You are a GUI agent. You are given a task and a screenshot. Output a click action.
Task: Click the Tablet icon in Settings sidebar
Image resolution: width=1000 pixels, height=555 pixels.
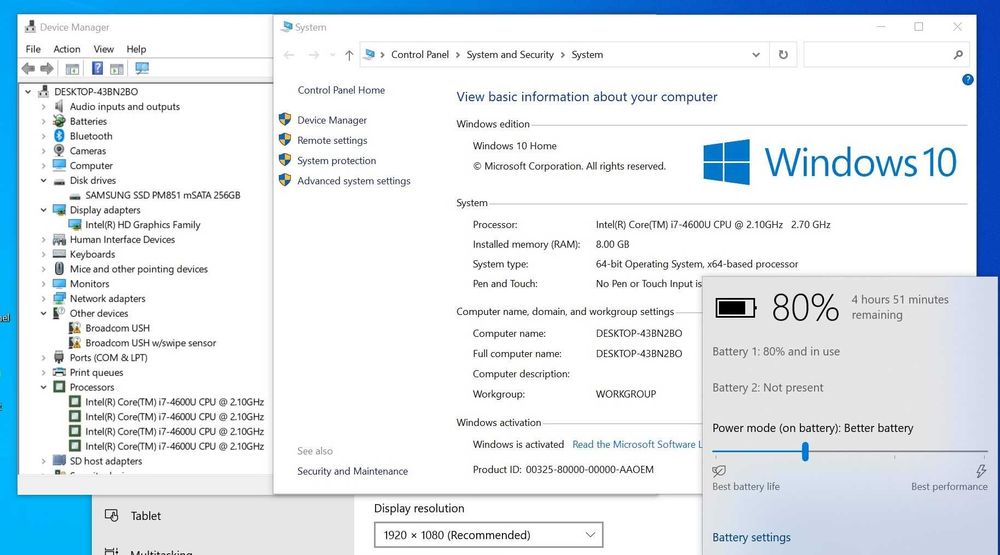pos(112,515)
